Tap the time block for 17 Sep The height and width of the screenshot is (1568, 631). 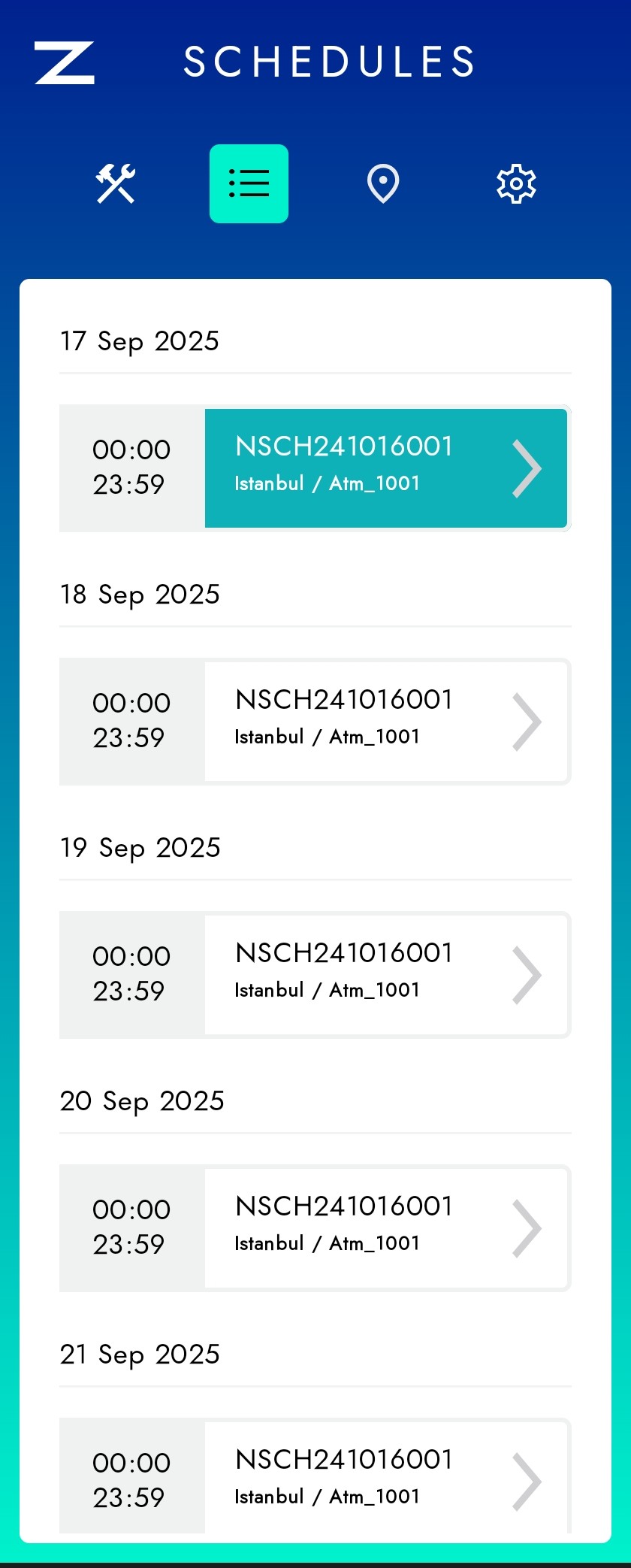[131, 468]
